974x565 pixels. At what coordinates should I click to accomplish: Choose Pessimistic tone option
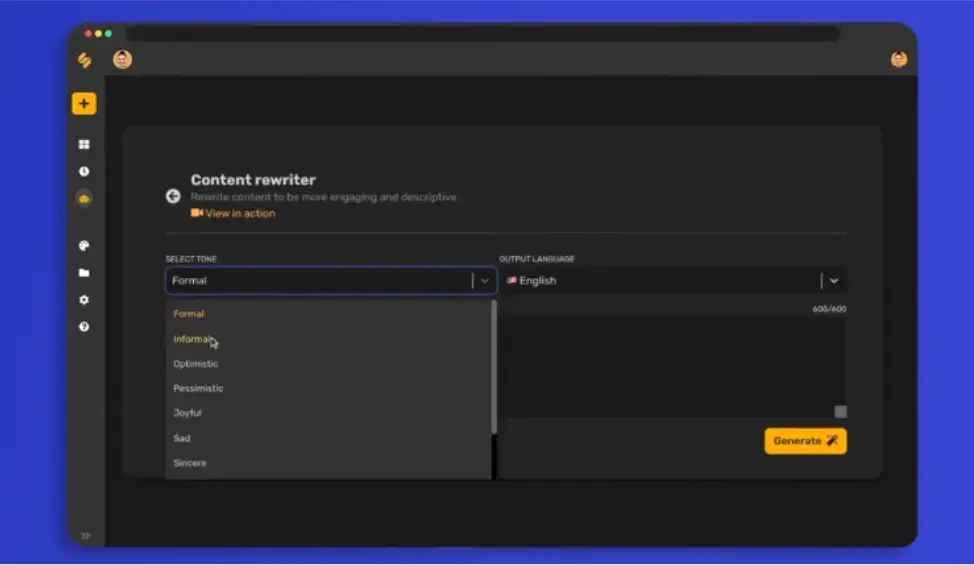point(329,388)
